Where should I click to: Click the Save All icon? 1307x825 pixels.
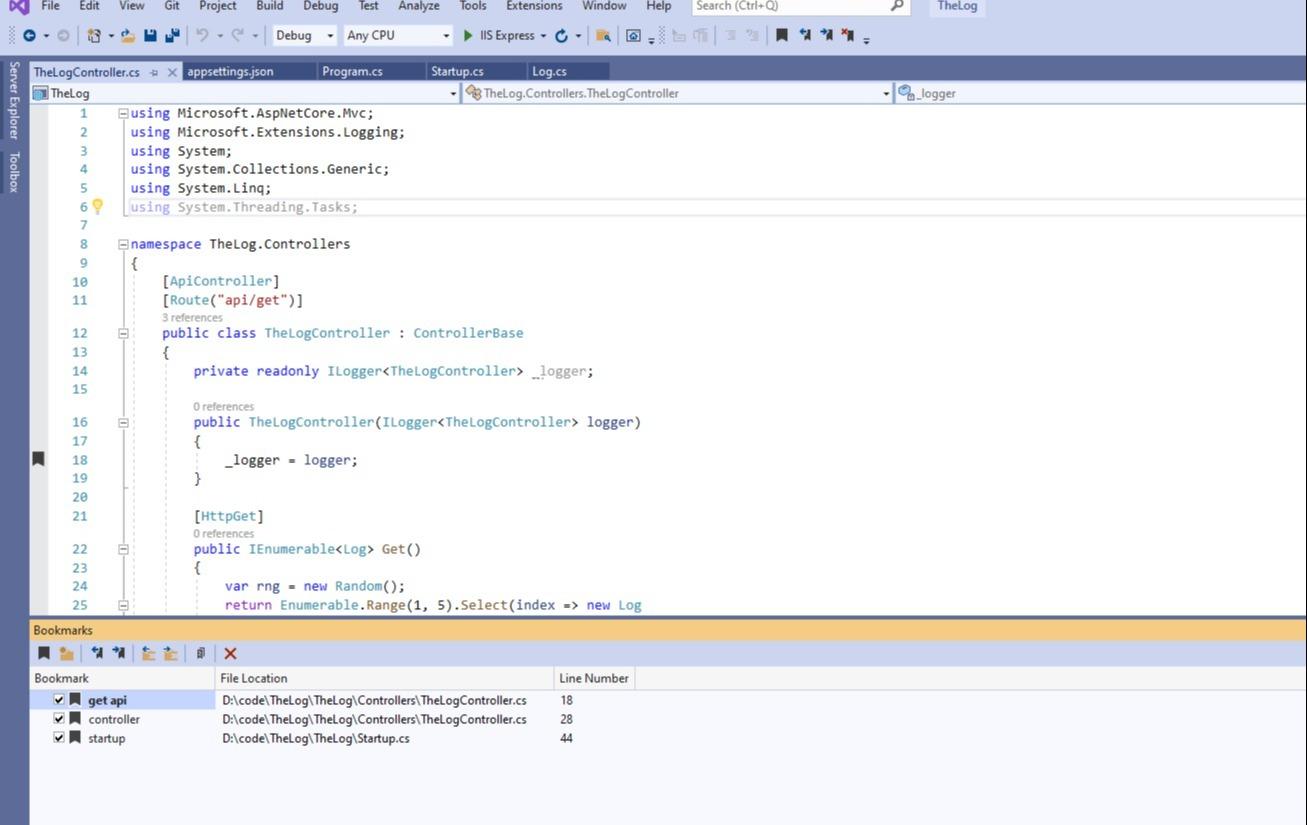(x=170, y=35)
